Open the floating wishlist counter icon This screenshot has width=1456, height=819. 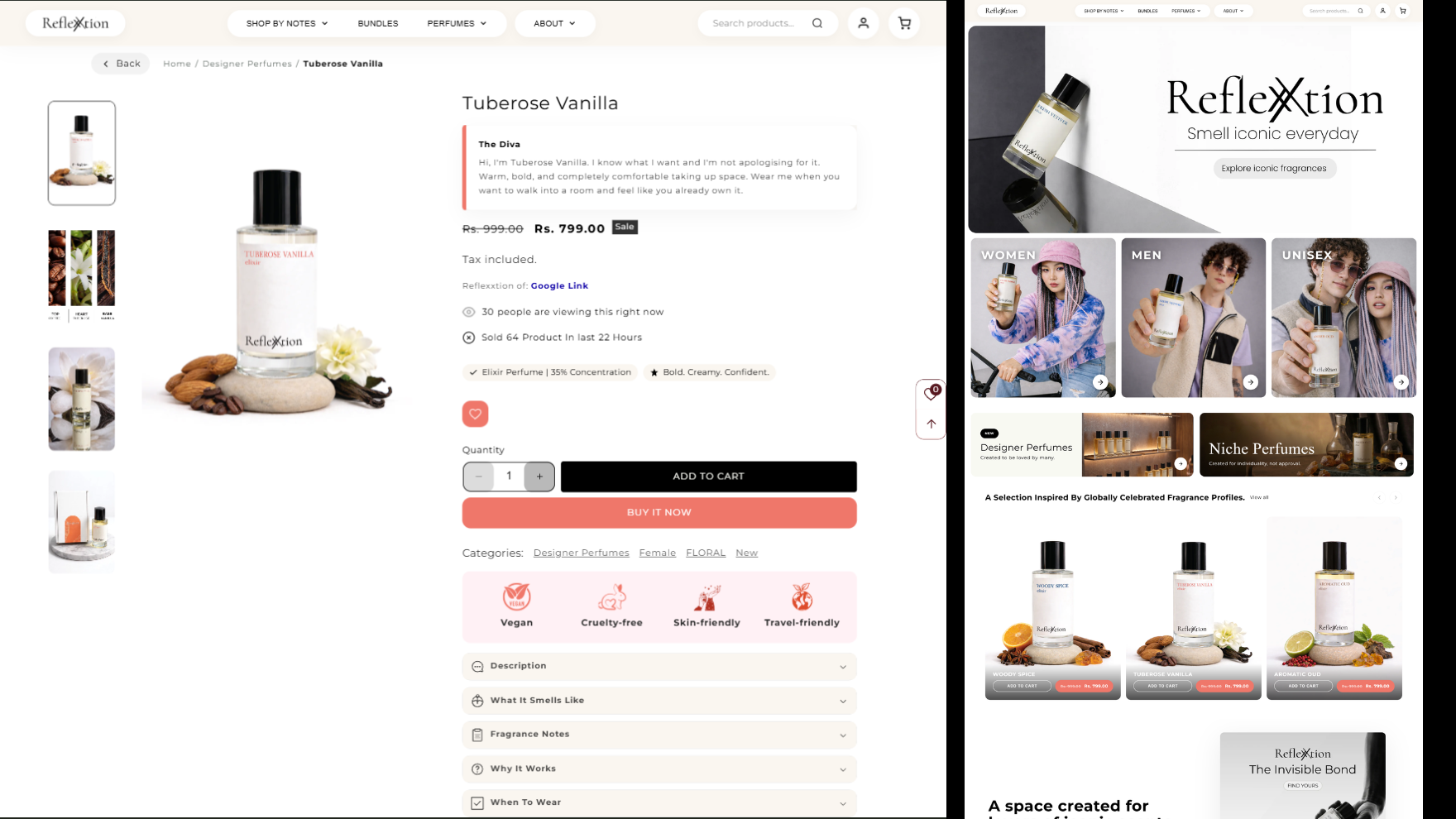click(x=932, y=393)
